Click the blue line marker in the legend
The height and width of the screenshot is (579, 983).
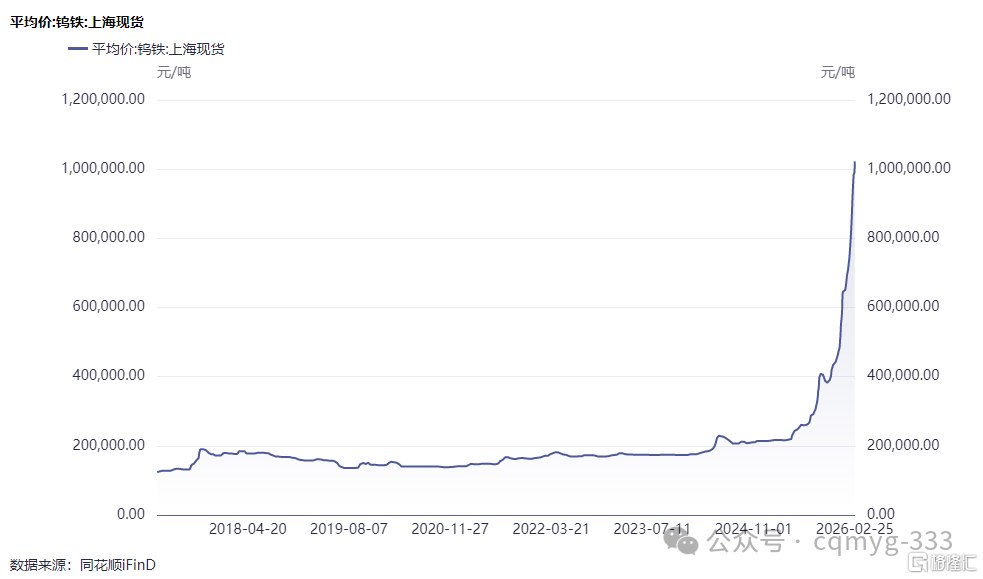tap(79, 48)
